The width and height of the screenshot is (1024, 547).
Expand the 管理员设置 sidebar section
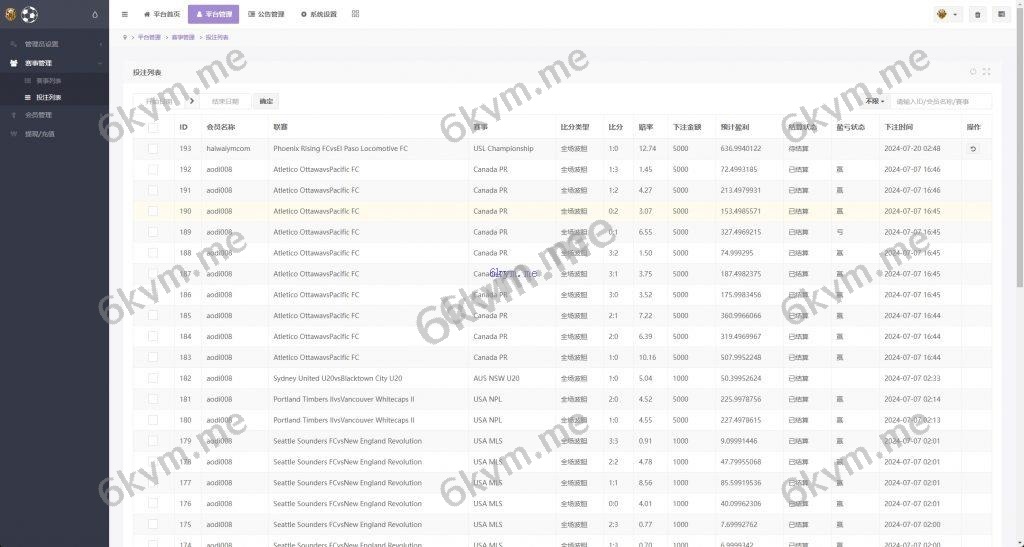click(54, 44)
